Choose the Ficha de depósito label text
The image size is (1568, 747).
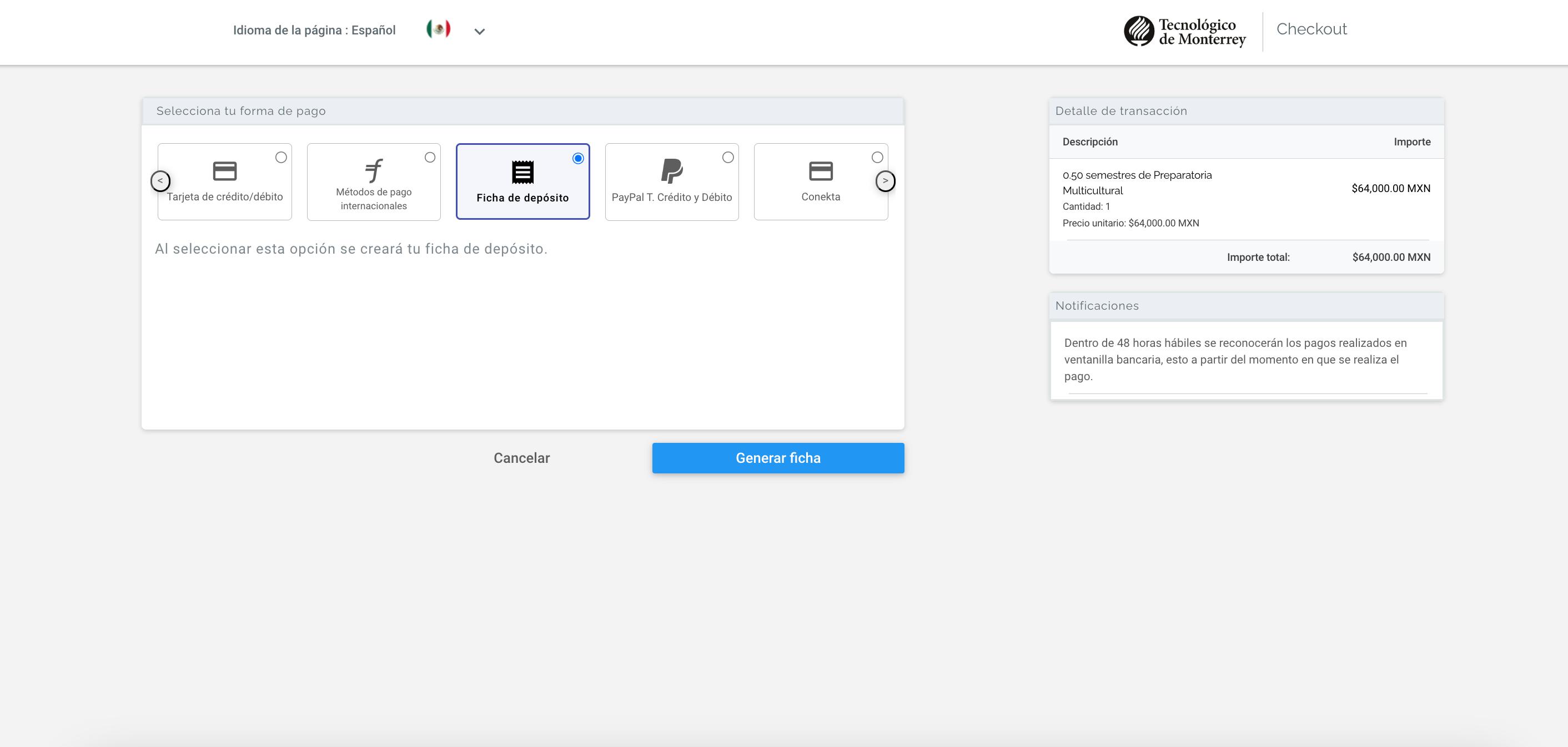coord(522,198)
